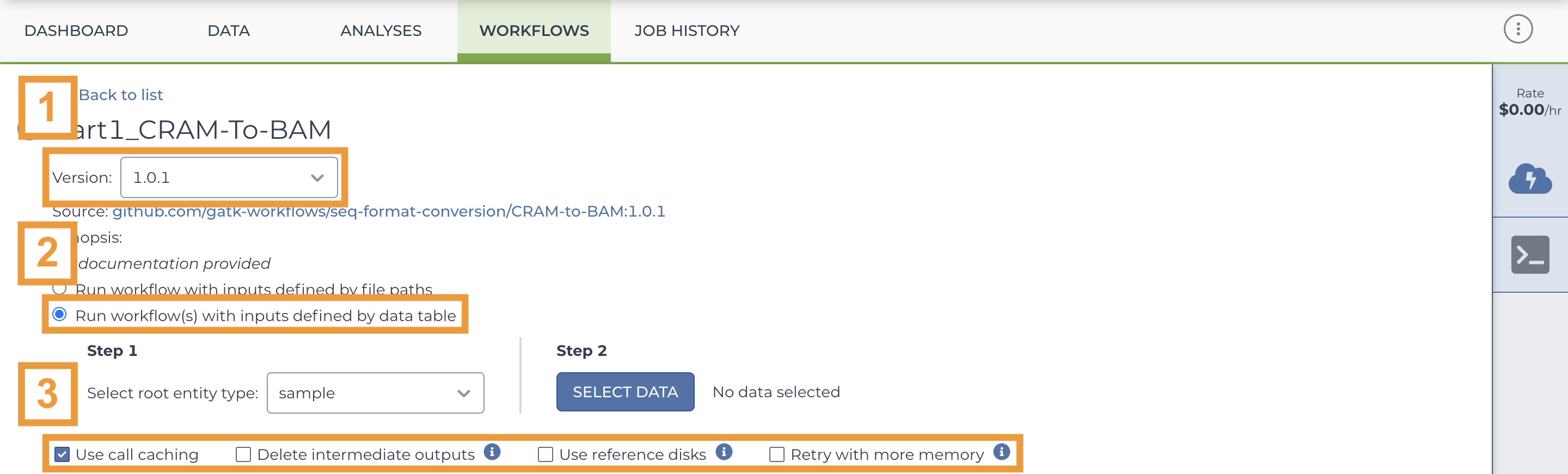Select Run workflow with inputs by file paths
This screenshot has height=474, width=1568.
[x=60, y=288]
